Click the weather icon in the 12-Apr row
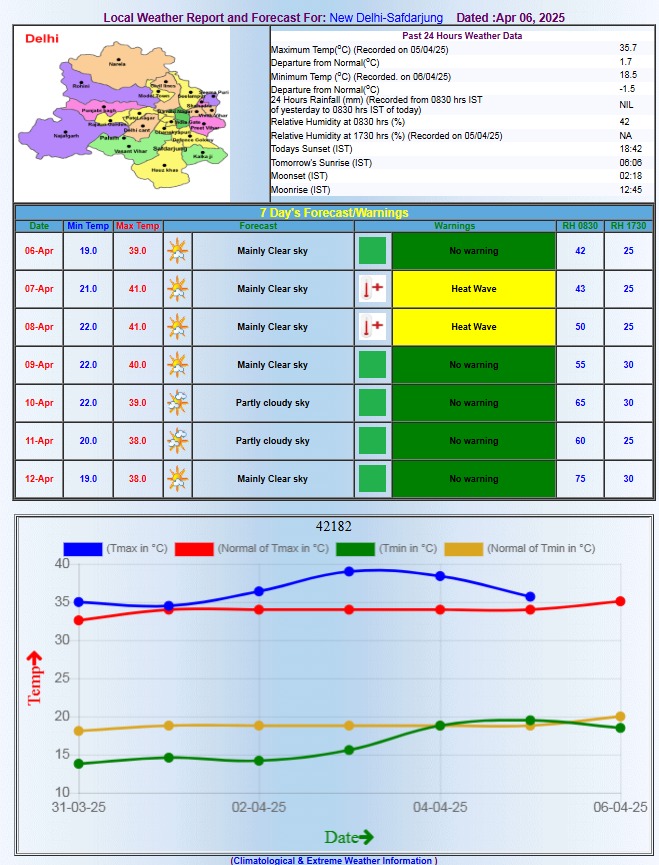Screen dimensions: 659x865 point(178,479)
